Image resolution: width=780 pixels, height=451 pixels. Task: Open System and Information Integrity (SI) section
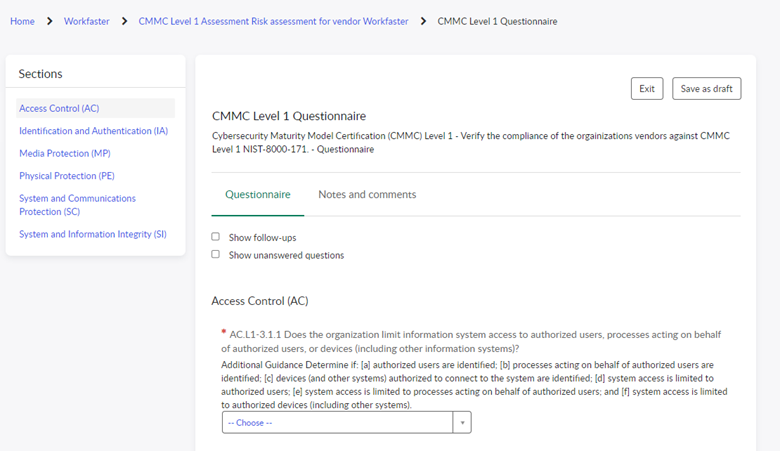pos(93,234)
